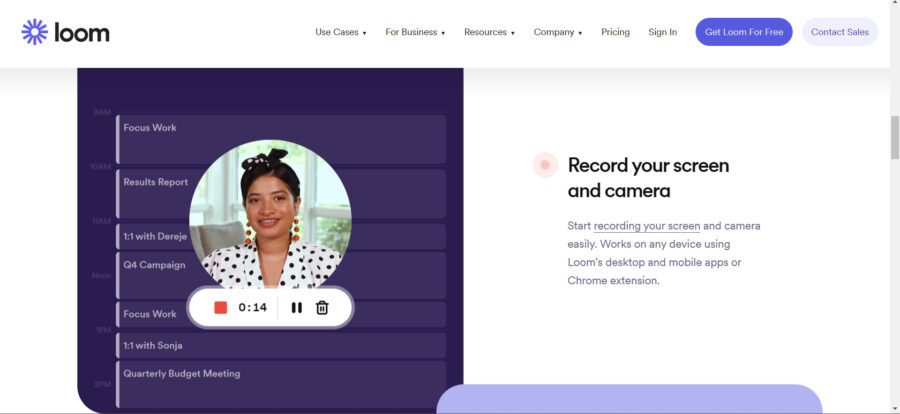900x414 pixels.
Task: Expand the For Business menu
Action: tap(415, 32)
